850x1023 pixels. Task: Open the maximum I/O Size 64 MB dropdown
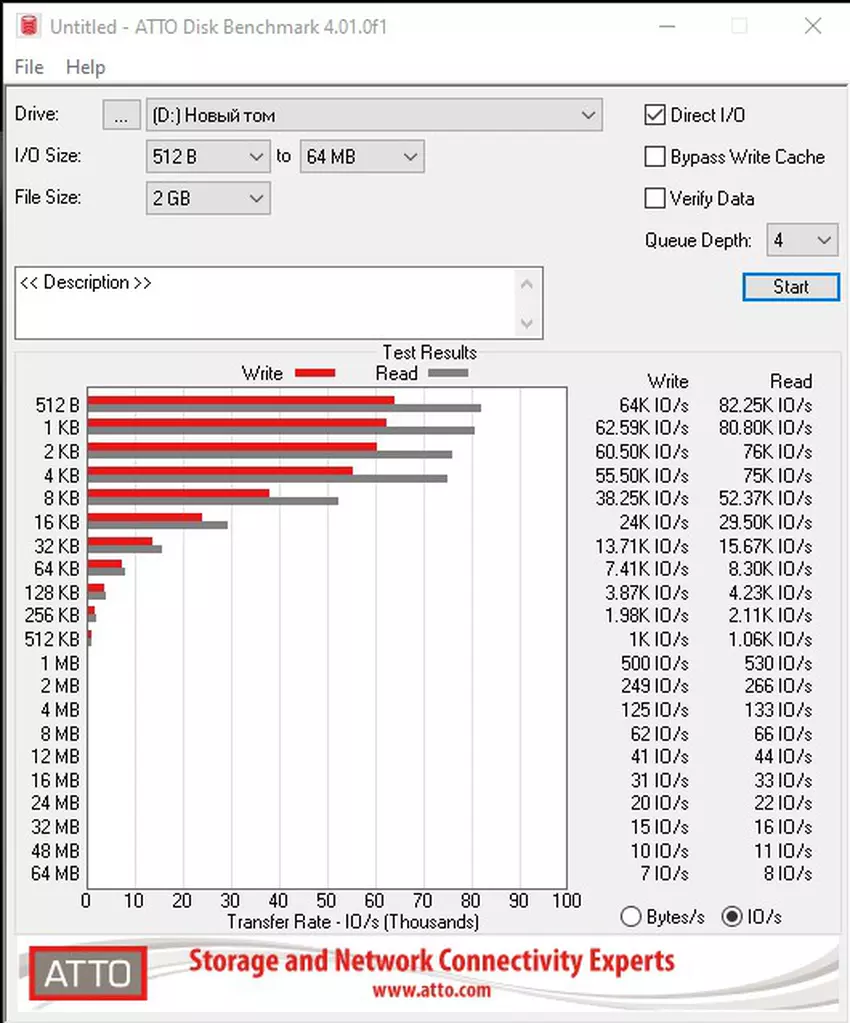[x=410, y=157]
